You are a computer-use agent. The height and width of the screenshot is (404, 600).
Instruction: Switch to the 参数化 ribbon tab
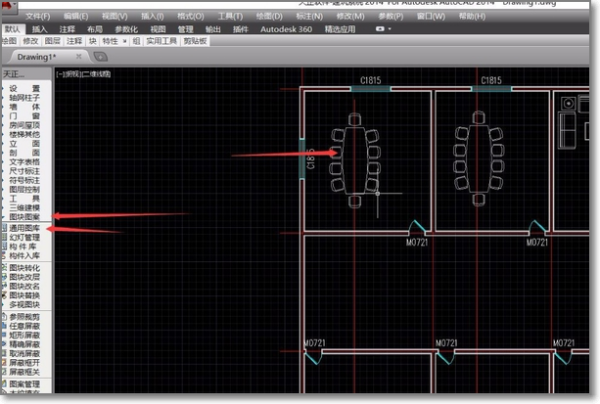point(126,29)
